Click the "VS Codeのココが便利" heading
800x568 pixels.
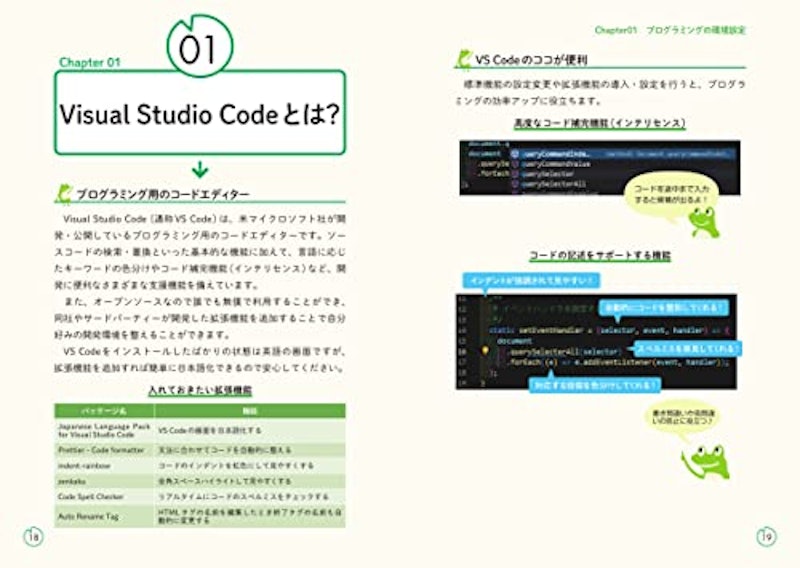531,60
